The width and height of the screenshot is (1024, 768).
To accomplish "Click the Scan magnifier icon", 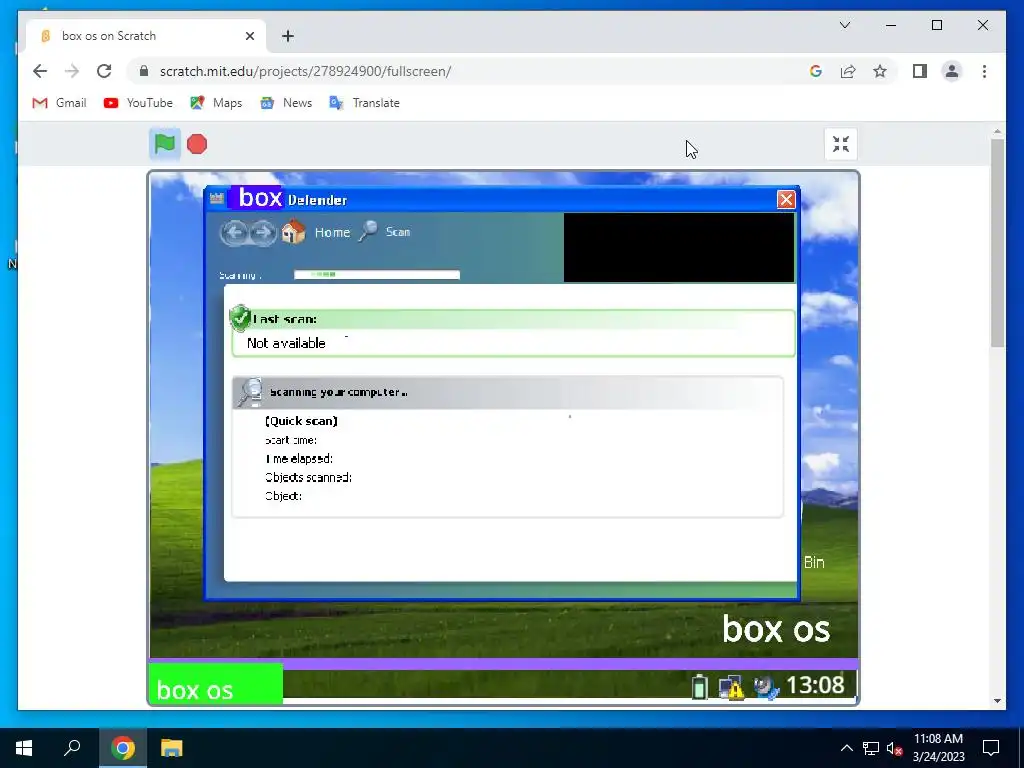I will pyautogui.click(x=368, y=231).
